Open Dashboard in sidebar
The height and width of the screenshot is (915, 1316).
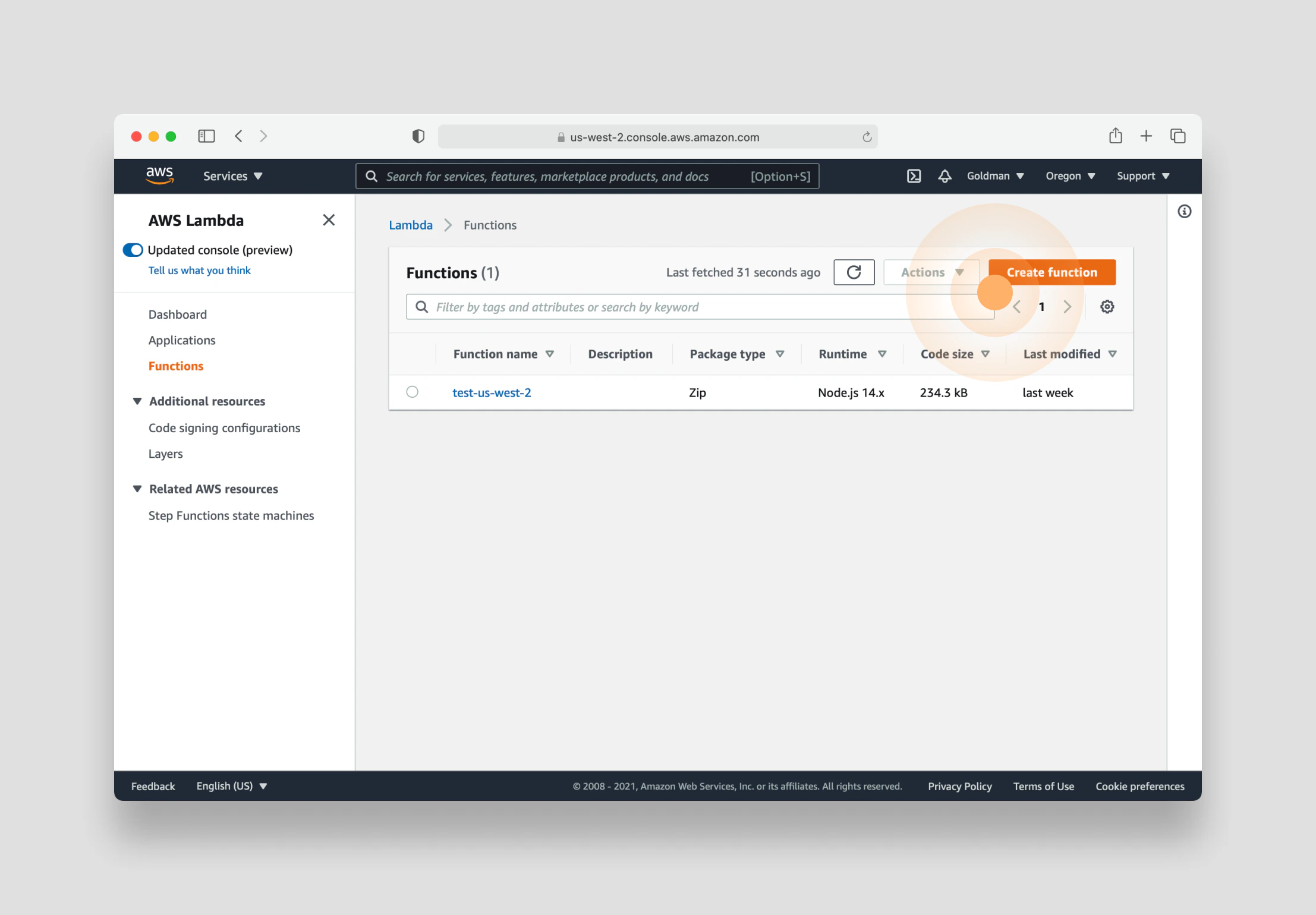[178, 315]
